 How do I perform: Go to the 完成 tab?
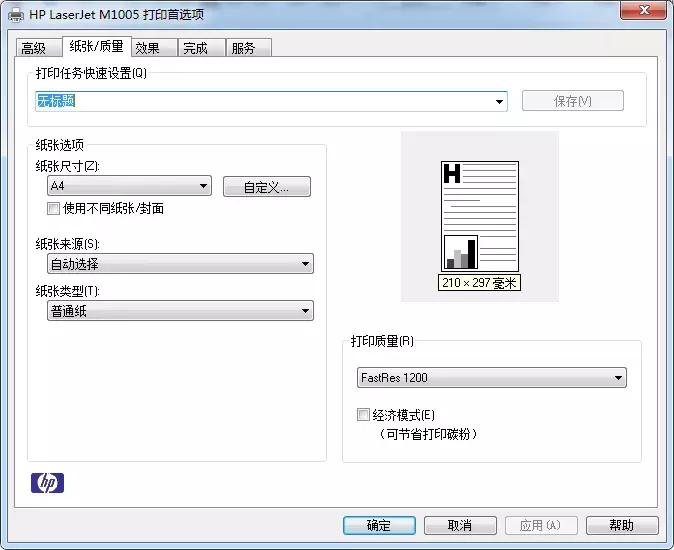point(202,48)
